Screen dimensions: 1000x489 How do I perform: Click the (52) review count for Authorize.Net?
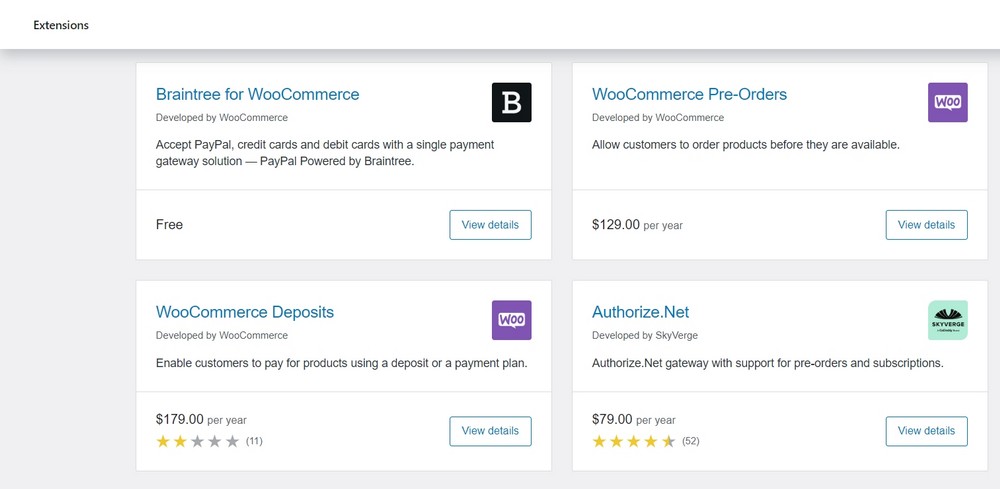click(690, 441)
